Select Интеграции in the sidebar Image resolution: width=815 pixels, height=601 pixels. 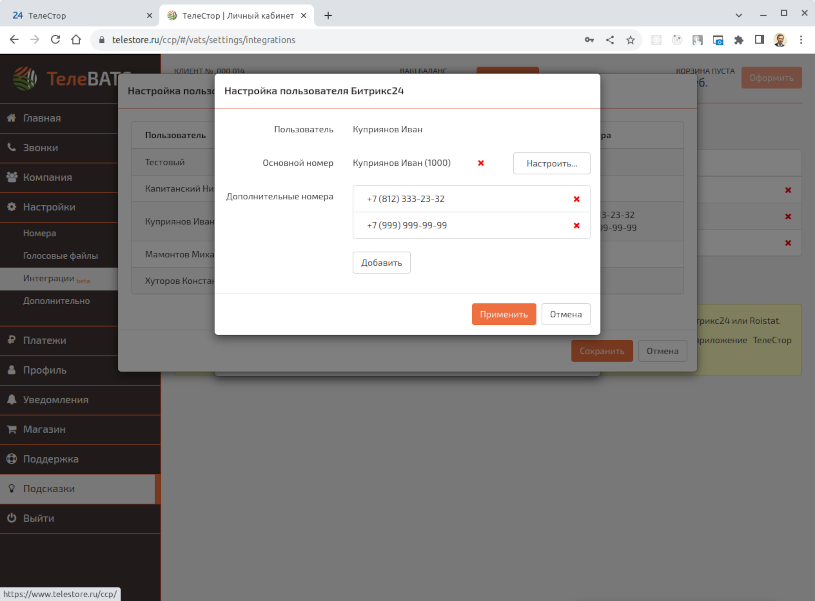pos(59,279)
